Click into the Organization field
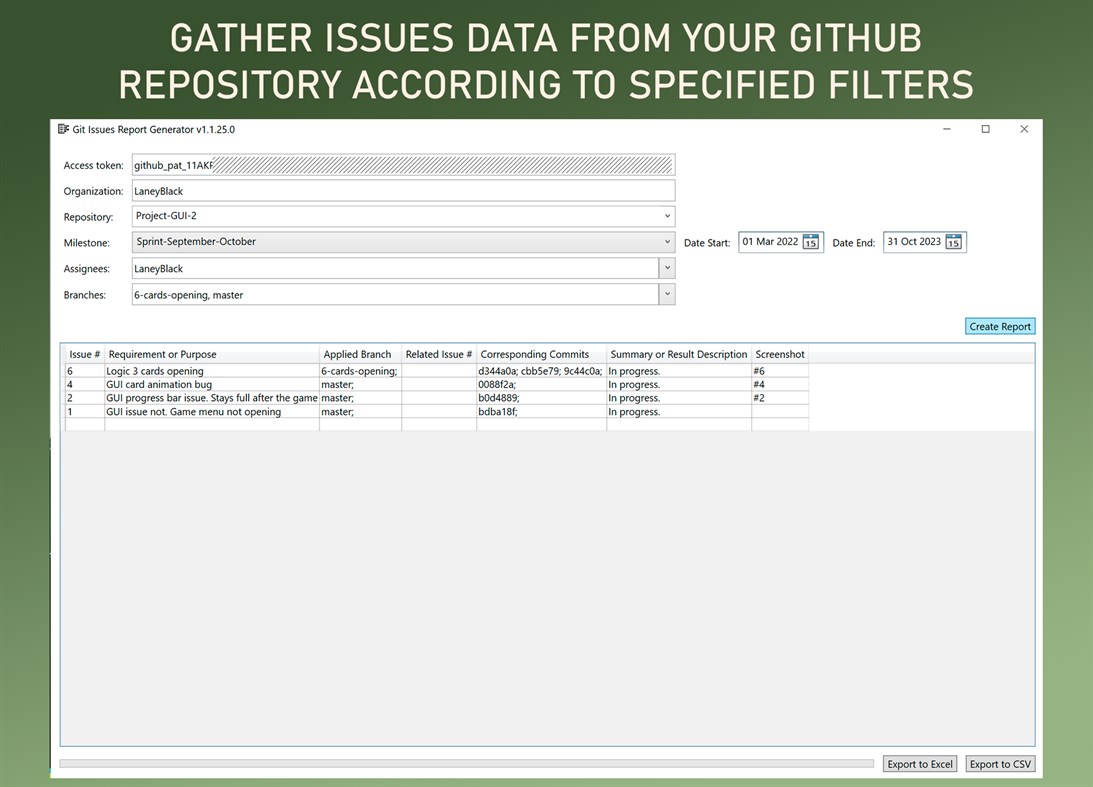This screenshot has height=787, width=1093. pos(403,191)
